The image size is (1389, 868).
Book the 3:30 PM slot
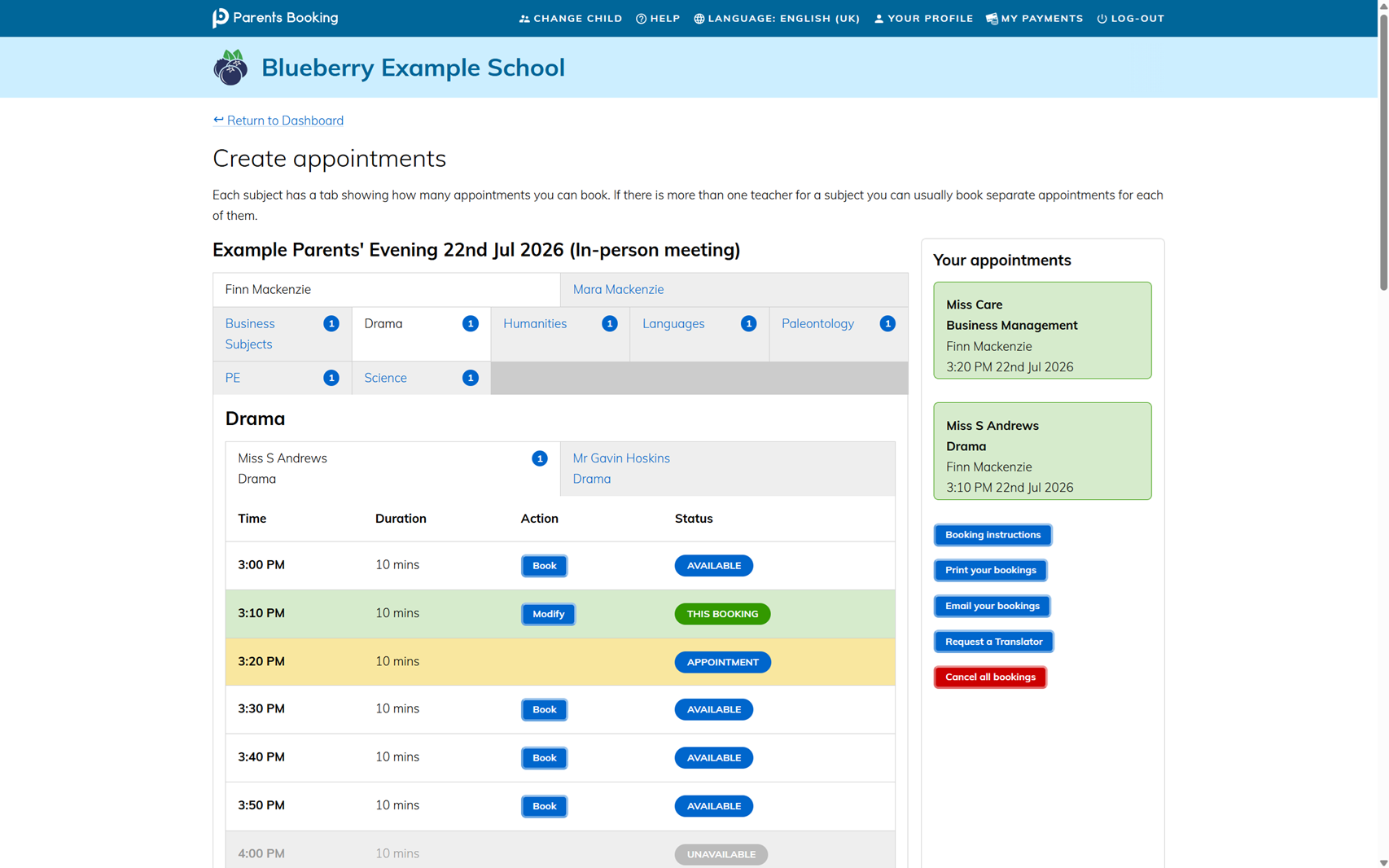544,710
